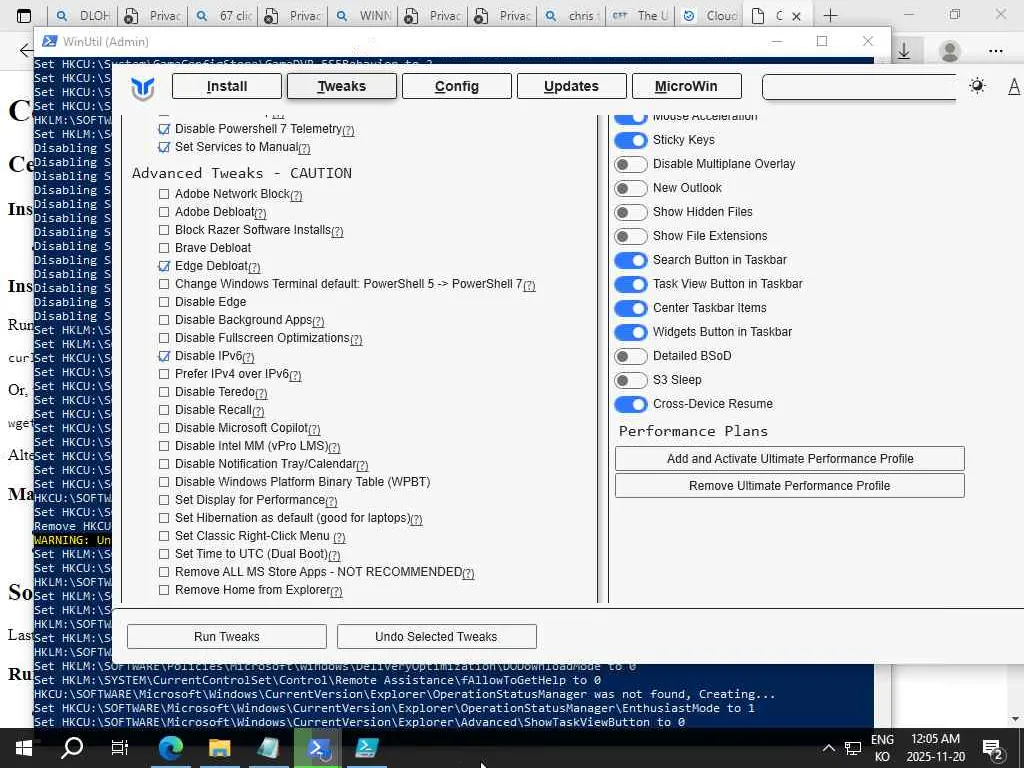Open the font scaling A icon
This screenshot has width=1024, height=768.
[1014, 86]
